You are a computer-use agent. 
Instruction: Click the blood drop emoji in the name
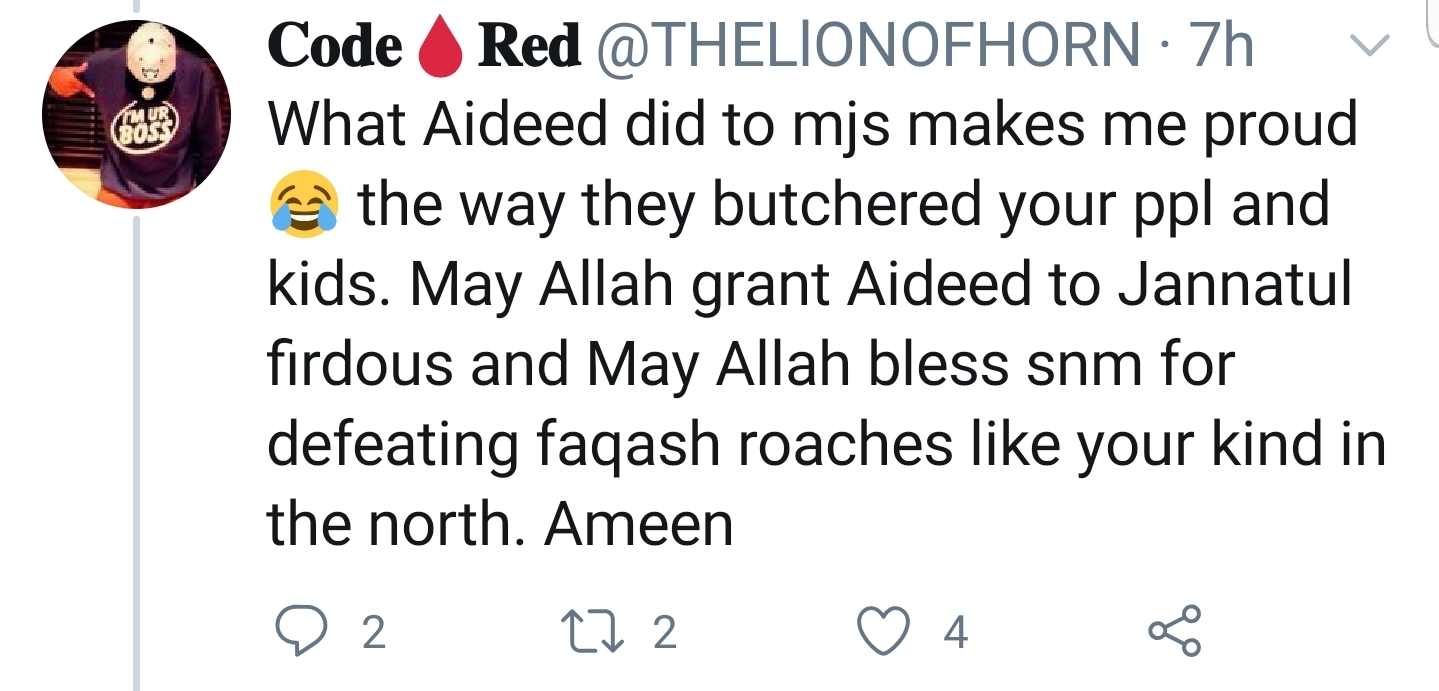pos(441,49)
